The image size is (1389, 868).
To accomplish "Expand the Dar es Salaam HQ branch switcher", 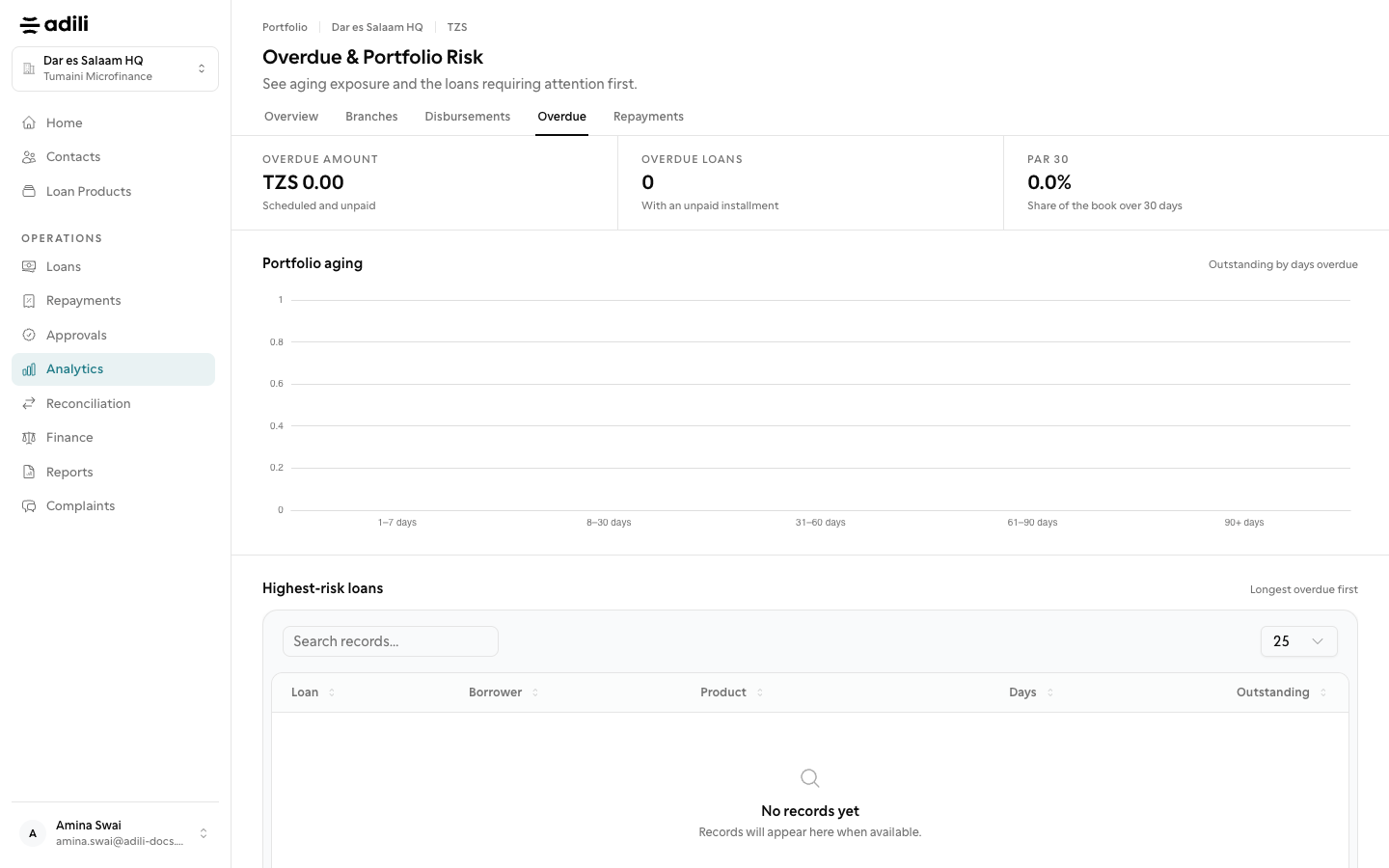I will 115,68.
